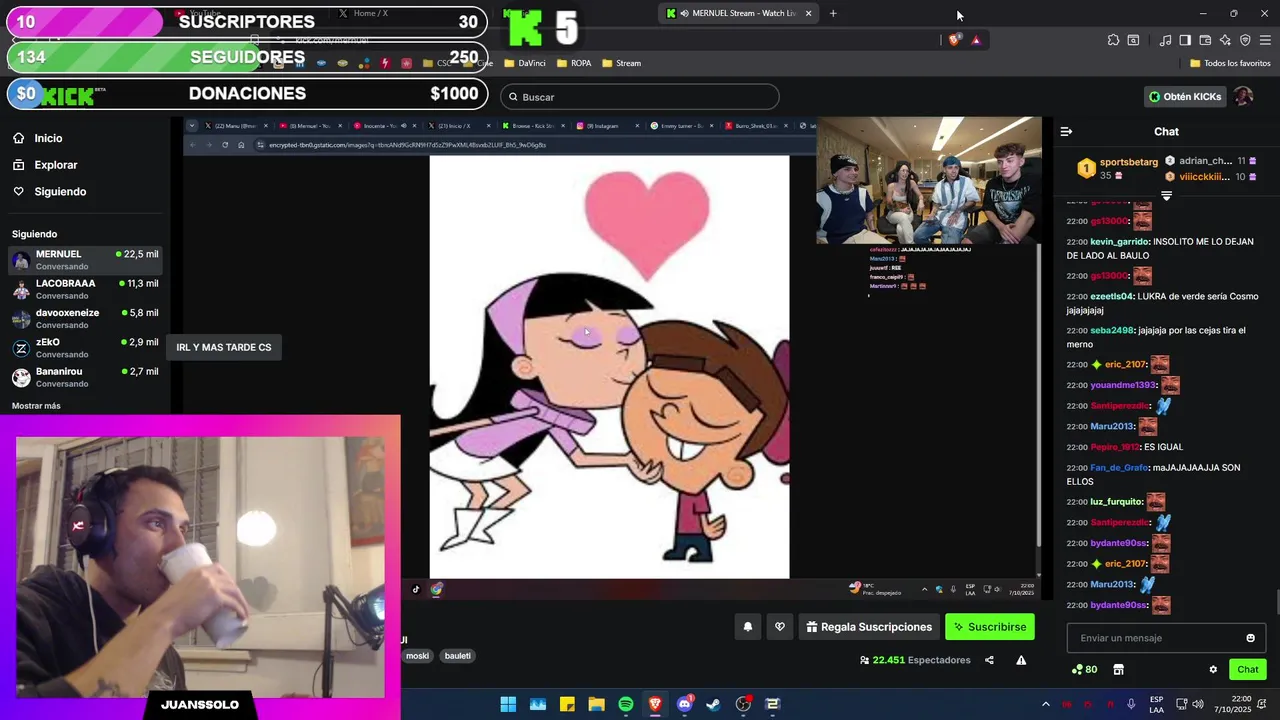Mute audio on the MERNUEL Stream tab
1280x720 pixels.
coord(684,13)
